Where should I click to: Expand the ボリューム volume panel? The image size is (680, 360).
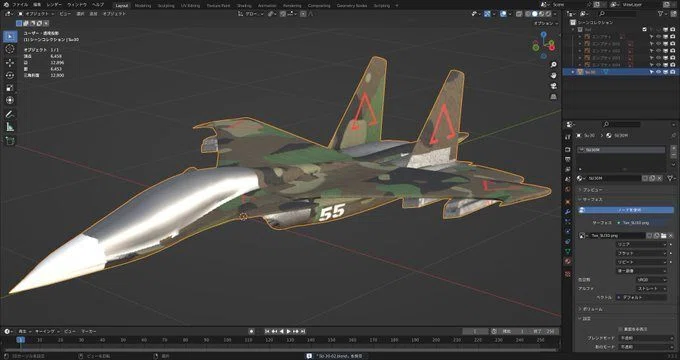point(592,309)
